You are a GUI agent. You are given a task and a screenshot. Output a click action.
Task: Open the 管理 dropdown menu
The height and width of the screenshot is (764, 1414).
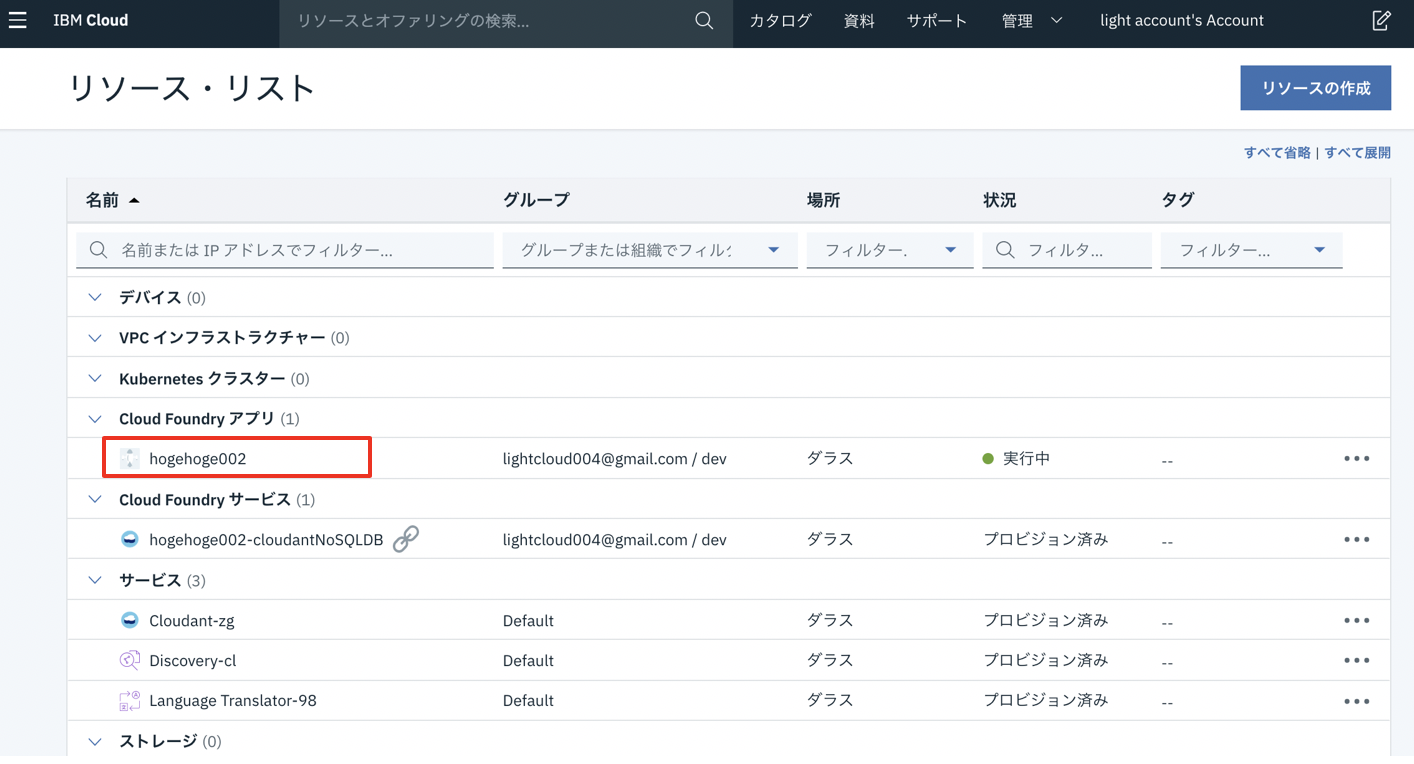(1031, 21)
